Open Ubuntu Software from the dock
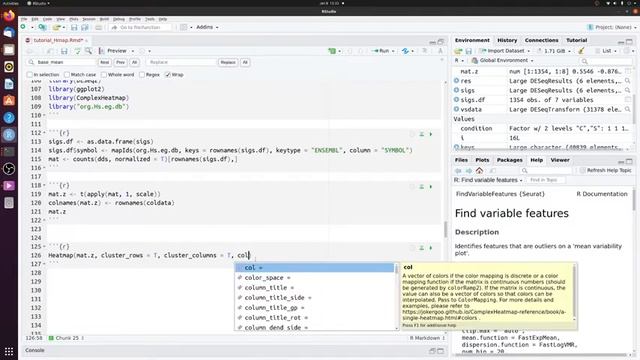 pos(9,100)
